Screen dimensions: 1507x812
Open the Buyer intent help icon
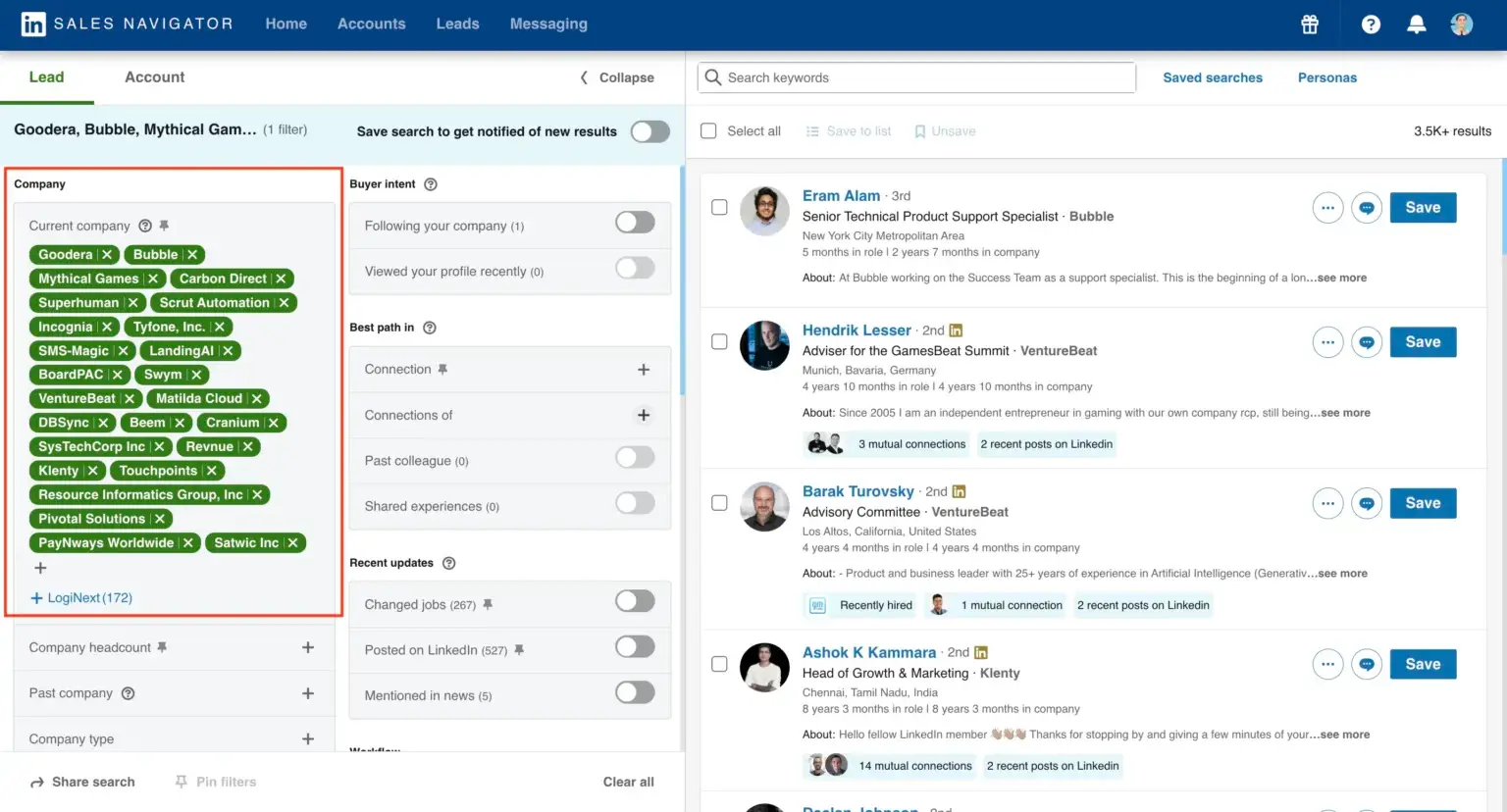tap(430, 184)
